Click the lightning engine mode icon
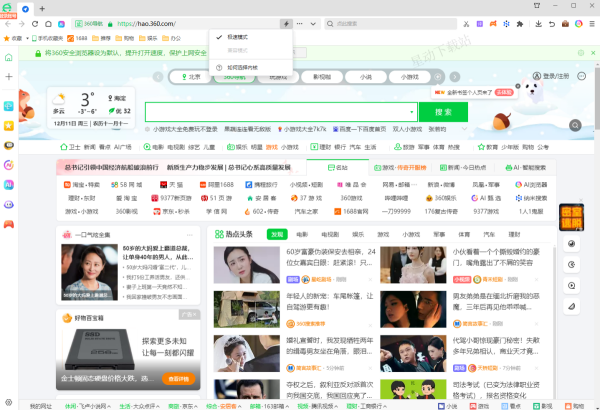This screenshot has width=600, height=410. 286,24
